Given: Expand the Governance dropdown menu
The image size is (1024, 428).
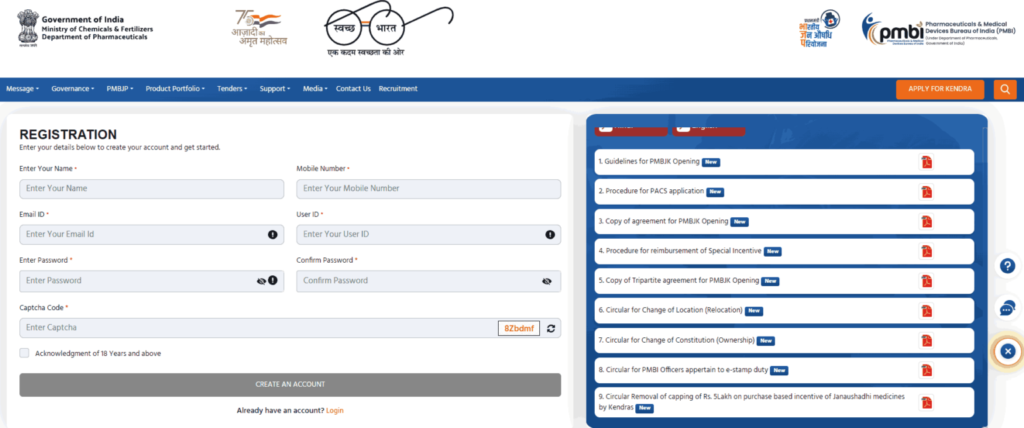Looking at the screenshot, I should tap(72, 89).
